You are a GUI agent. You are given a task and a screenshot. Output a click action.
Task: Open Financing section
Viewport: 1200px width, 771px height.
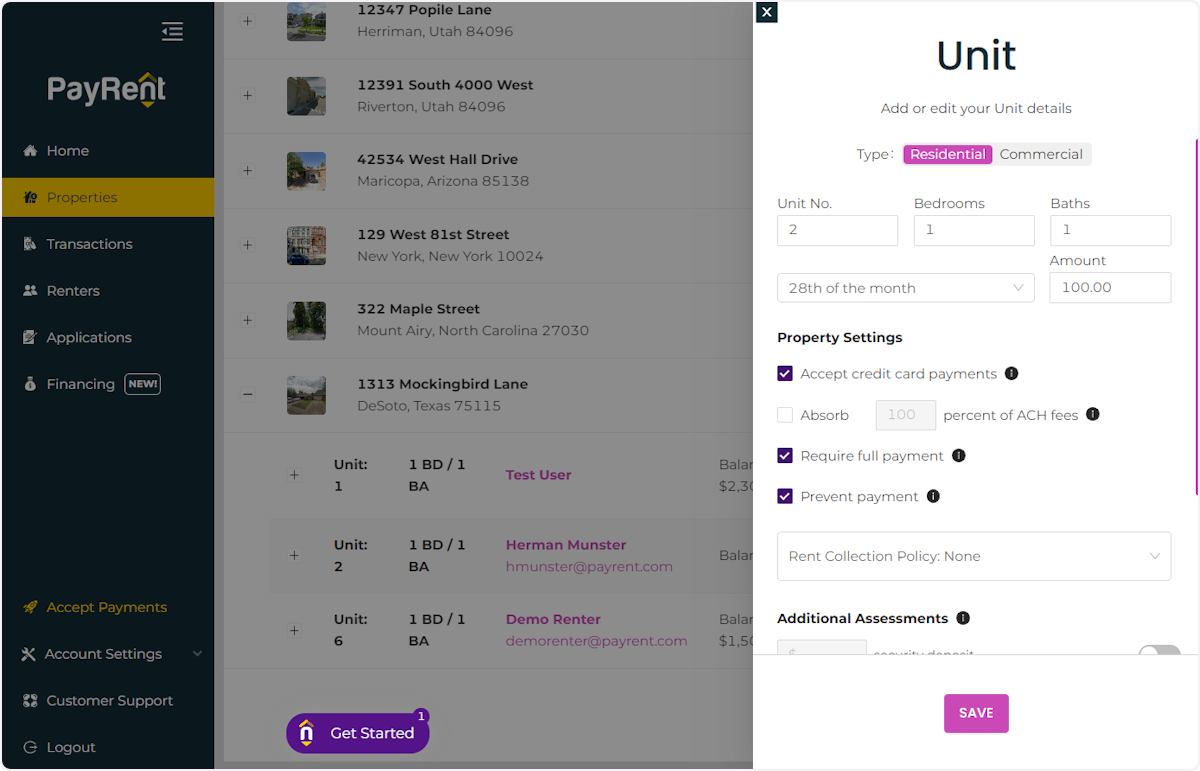81,384
